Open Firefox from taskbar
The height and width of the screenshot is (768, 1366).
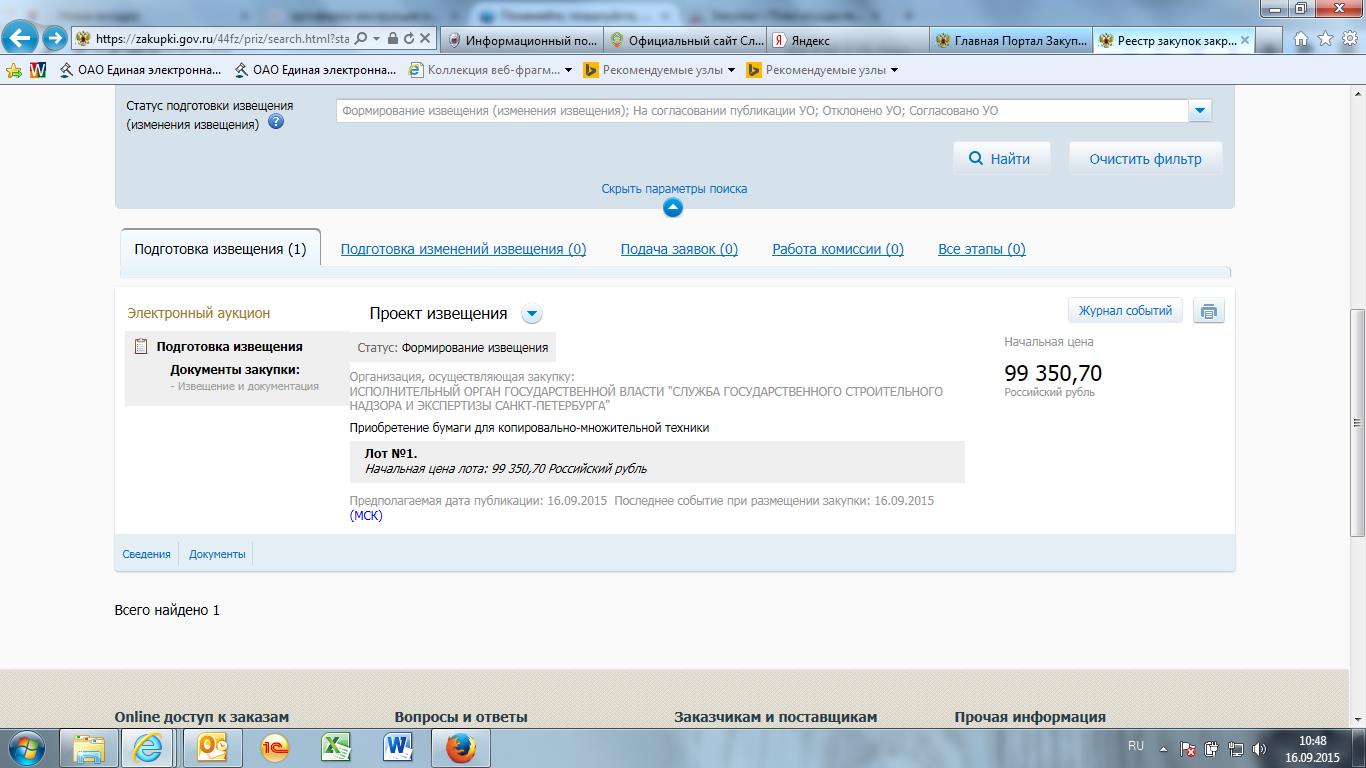(x=460, y=747)
